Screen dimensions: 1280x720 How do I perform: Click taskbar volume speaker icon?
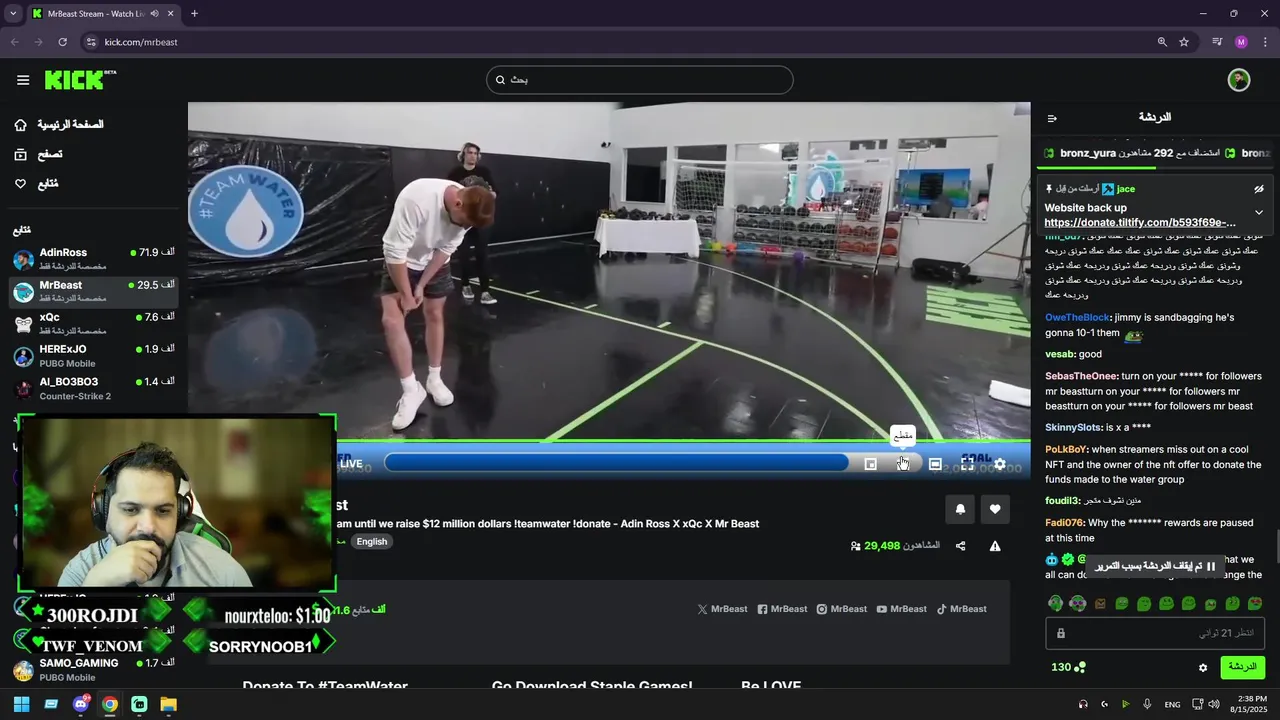tap(1213, 704)
